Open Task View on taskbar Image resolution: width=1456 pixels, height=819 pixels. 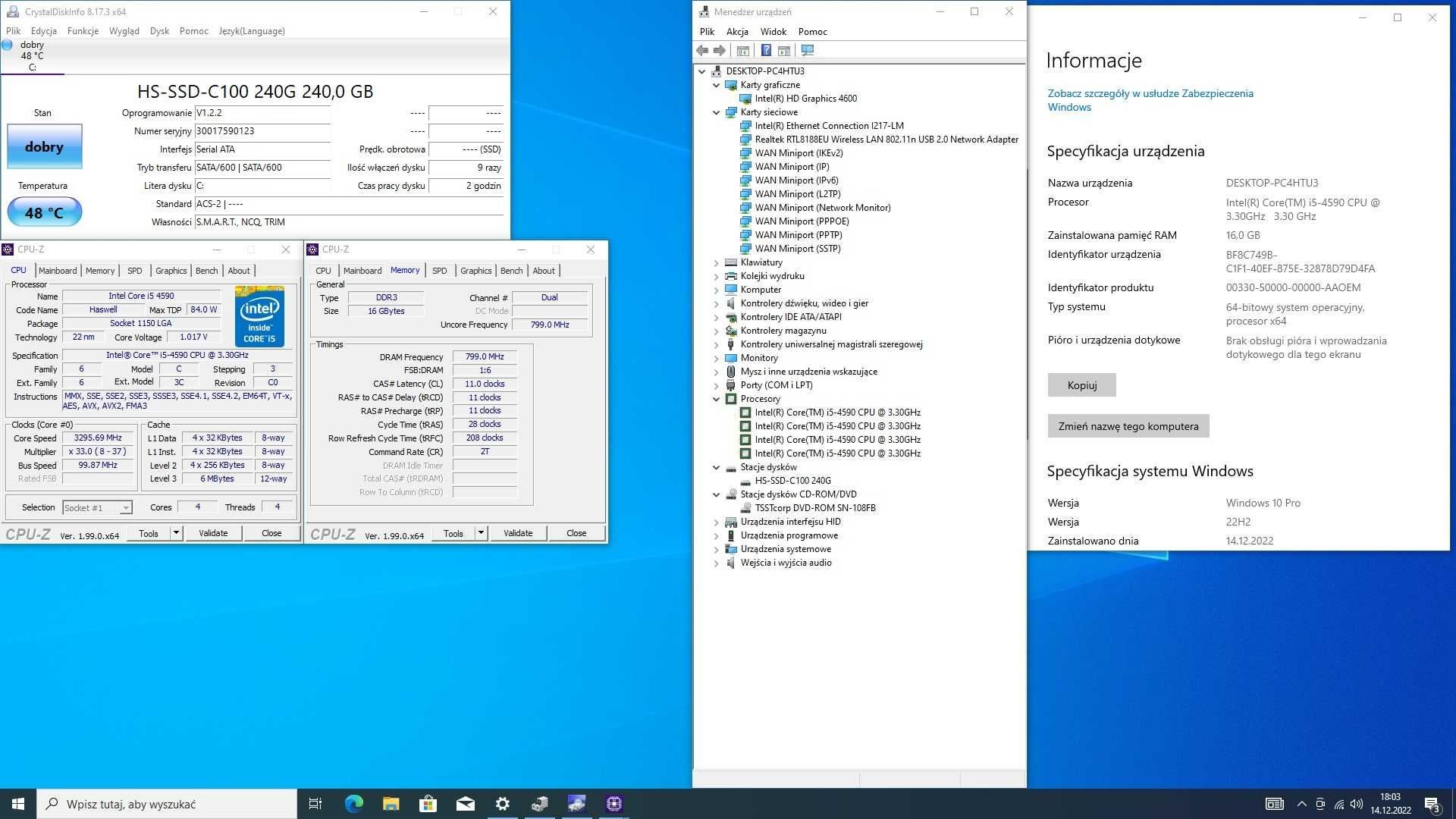[x=315, y=804]
